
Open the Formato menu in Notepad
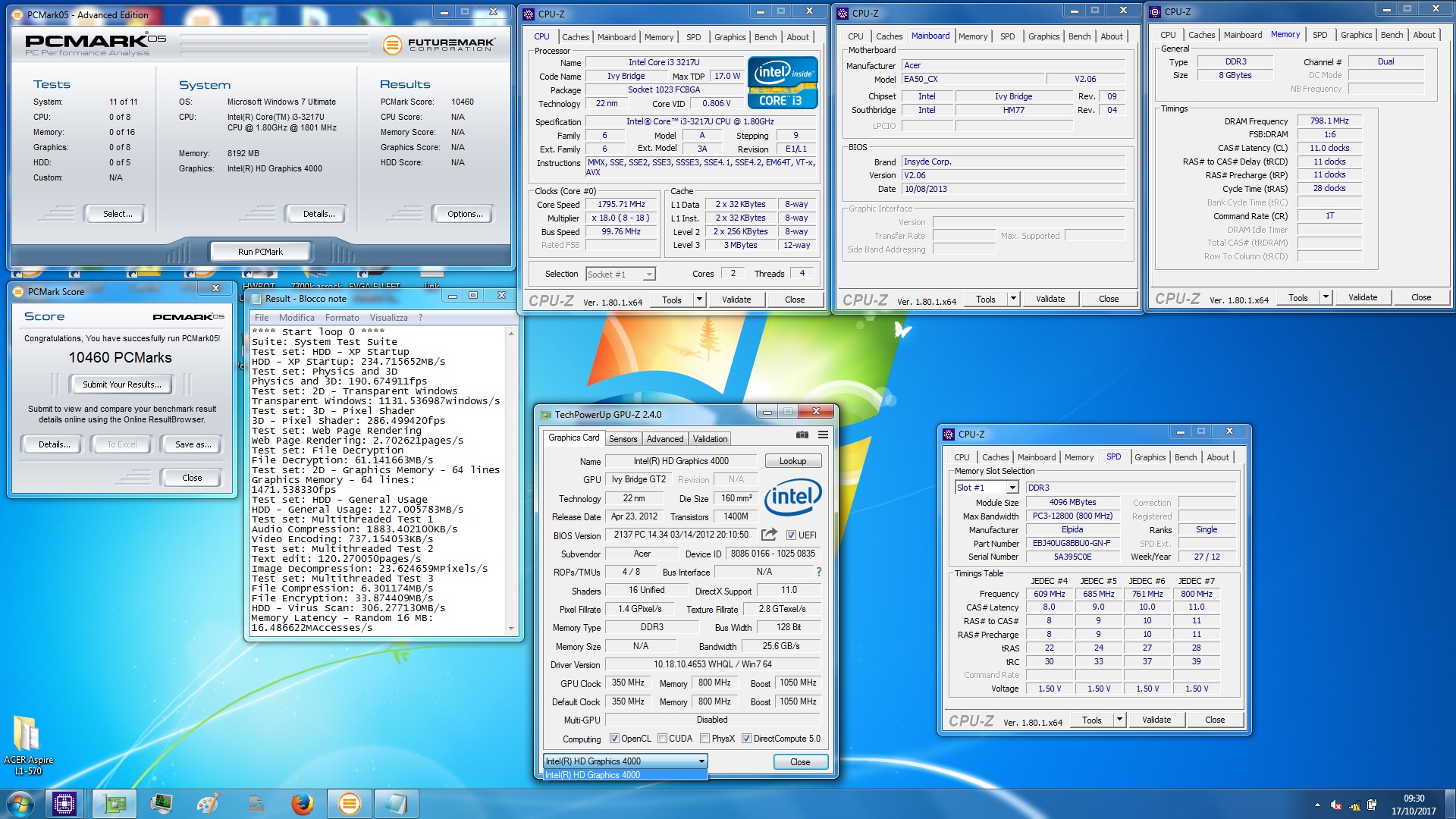click(342, 318)
